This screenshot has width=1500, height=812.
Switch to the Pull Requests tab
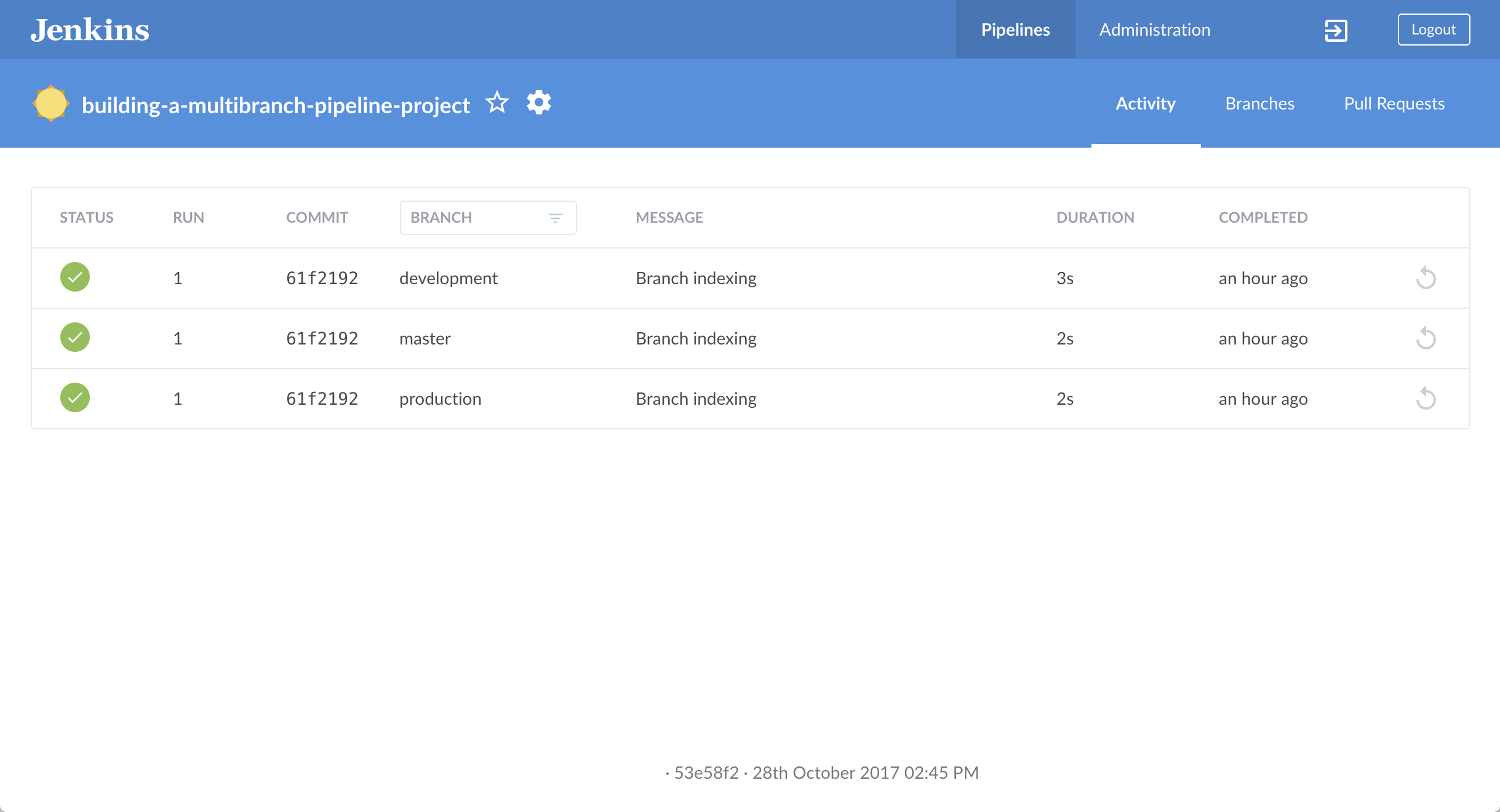coord(1394,103)
